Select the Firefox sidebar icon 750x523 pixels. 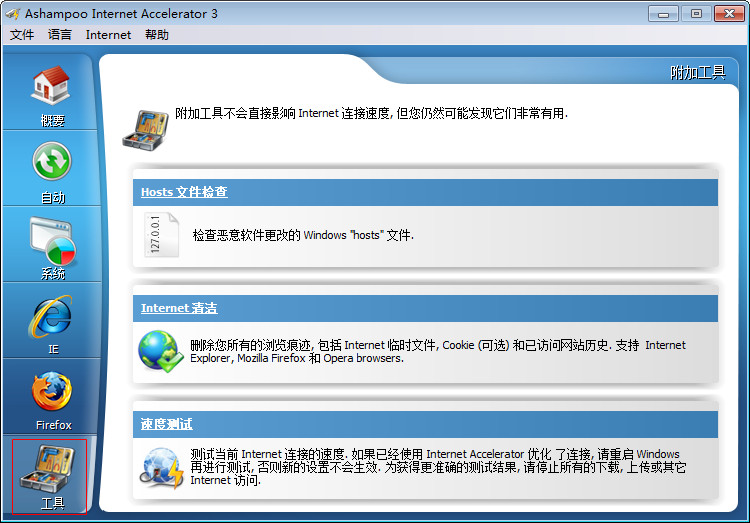tap(52, 391)
